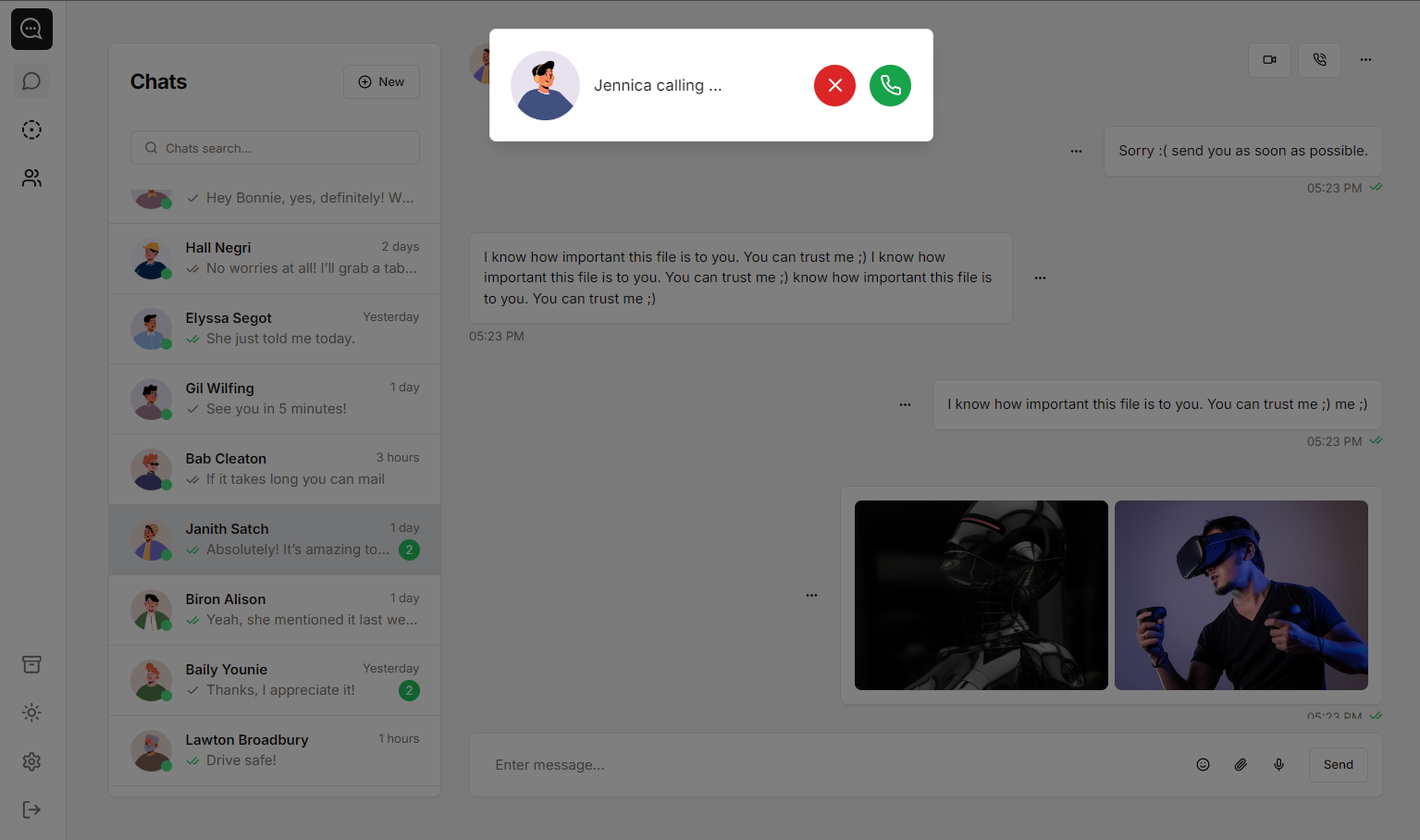Image resolution: width=1420 pixels, height=840 pixels.
Task: Accept Jennica's incoming call
Action: click(x=890, y=85)
